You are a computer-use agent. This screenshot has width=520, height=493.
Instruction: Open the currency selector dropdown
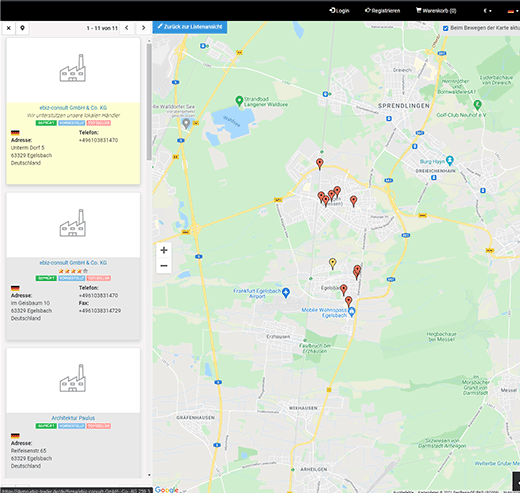pos(487,11)
